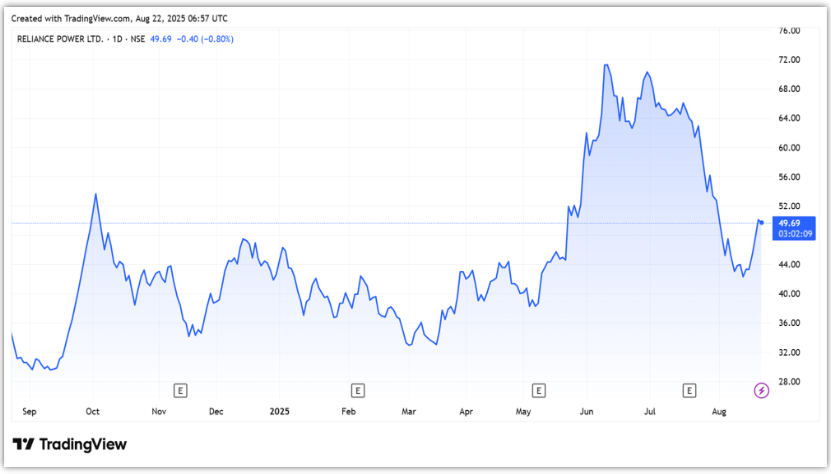Click the Oct label on the time axis

click(92, 411)
